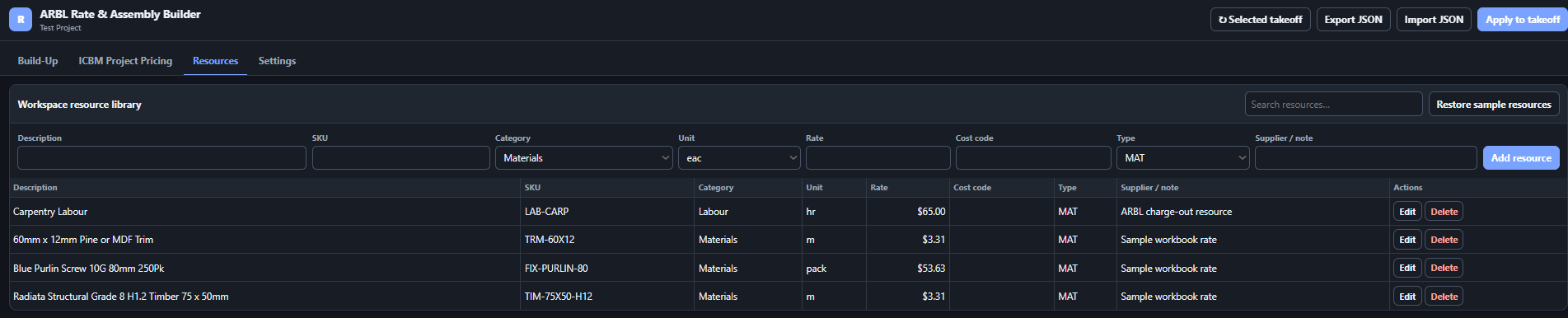Click the Export JSON button
The image size is (1568, 318).
coord(1353,20)
